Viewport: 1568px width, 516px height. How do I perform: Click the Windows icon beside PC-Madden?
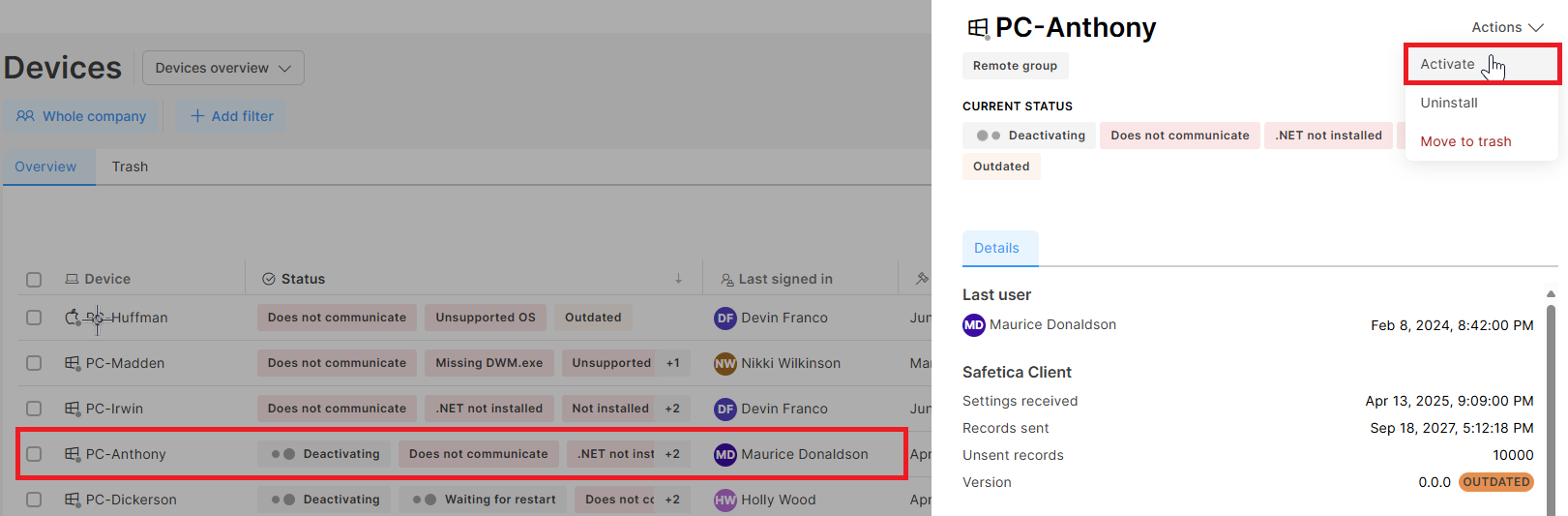[x=73, y=363]
